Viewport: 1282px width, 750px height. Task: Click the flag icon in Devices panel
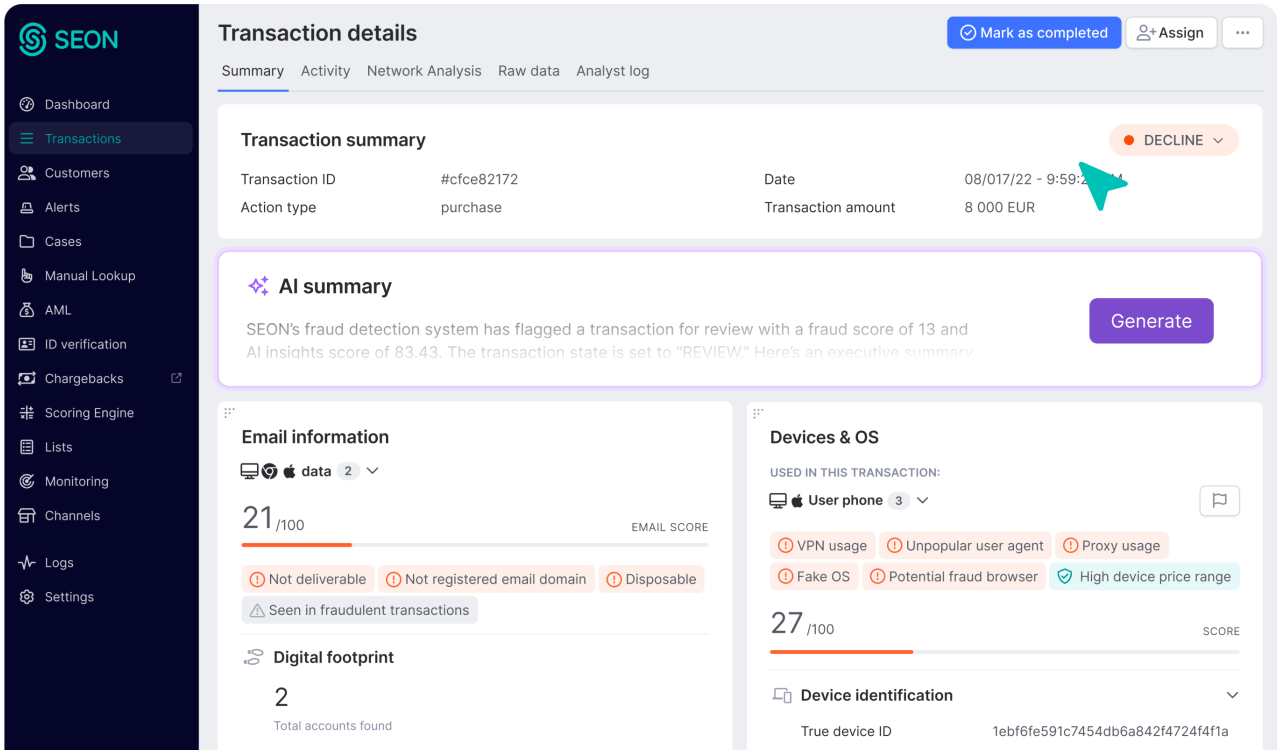(x=1219, y=501)
